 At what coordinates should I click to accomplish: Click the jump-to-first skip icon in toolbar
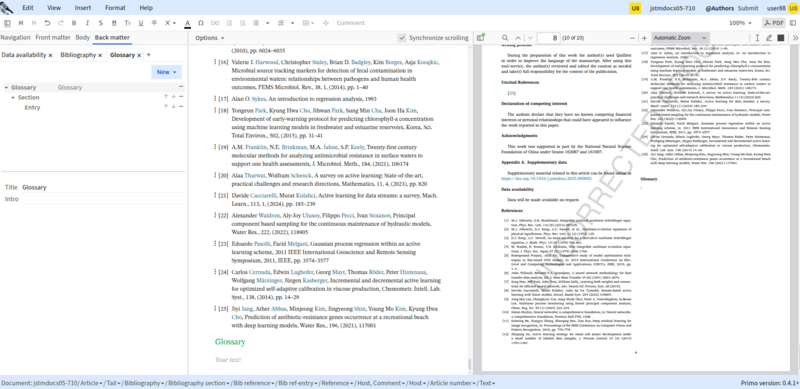click(20, 23)
